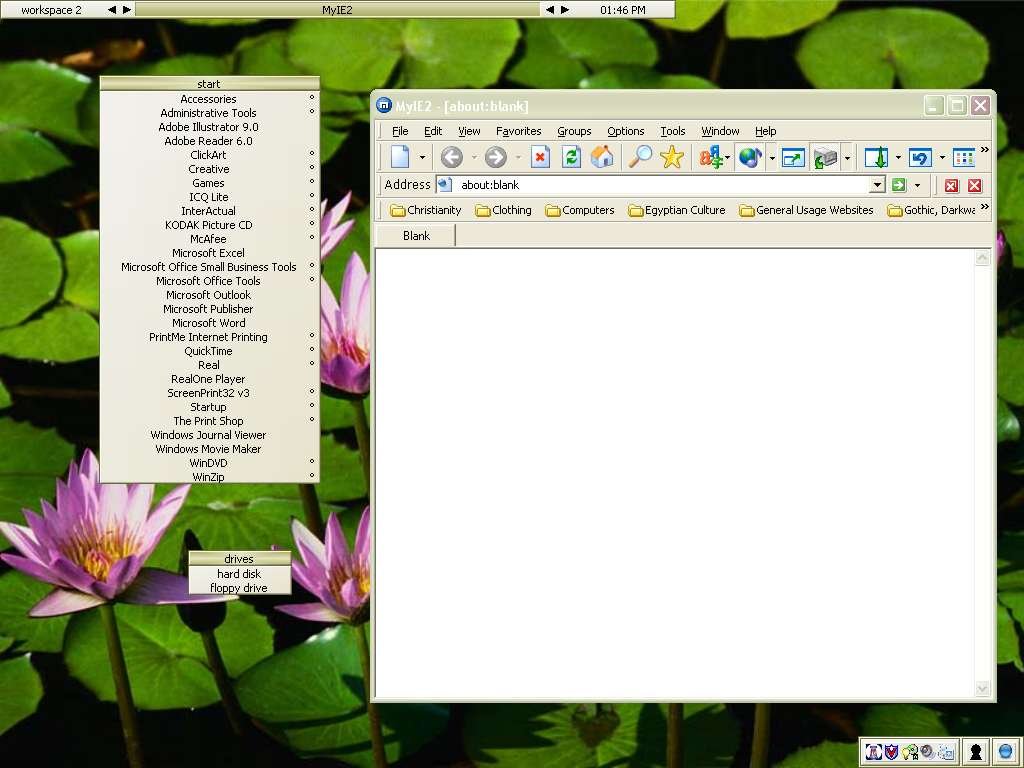Expand the address bar URL dropdown
This screenshot has height=768, width=1024.
(x=878, y=185)
